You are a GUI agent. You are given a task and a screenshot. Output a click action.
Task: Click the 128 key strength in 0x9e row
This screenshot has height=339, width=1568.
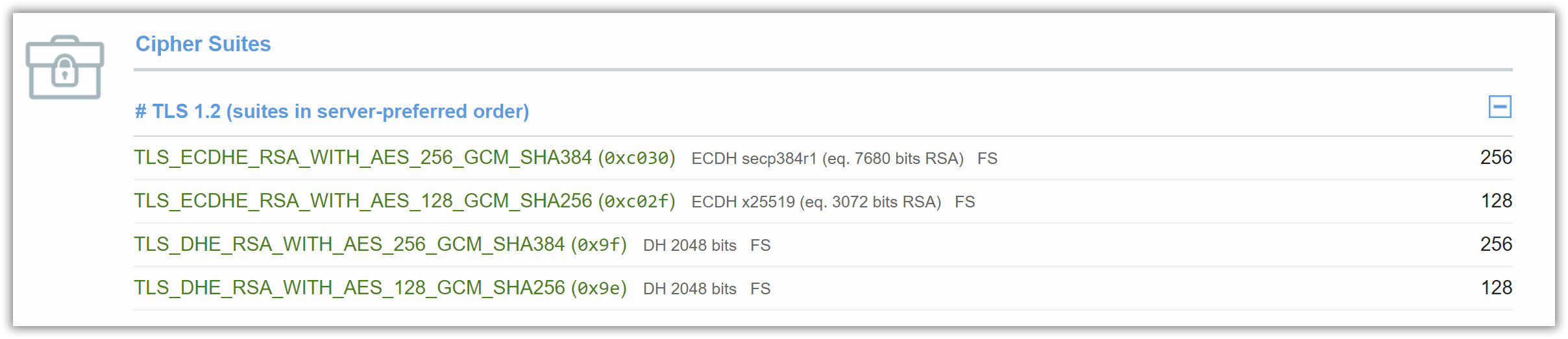1496,288
